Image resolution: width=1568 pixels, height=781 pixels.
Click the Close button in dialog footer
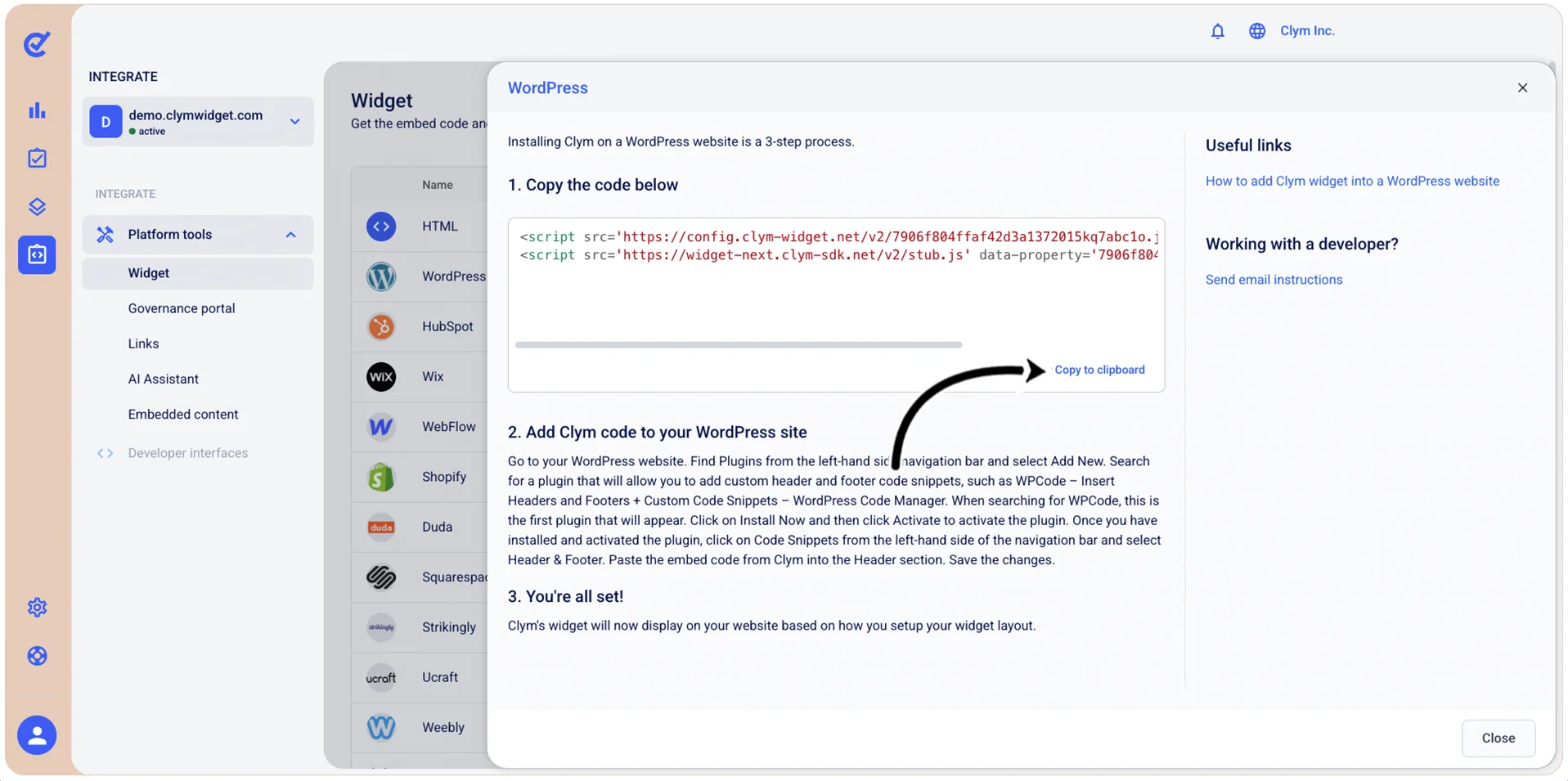(1498, 738)
